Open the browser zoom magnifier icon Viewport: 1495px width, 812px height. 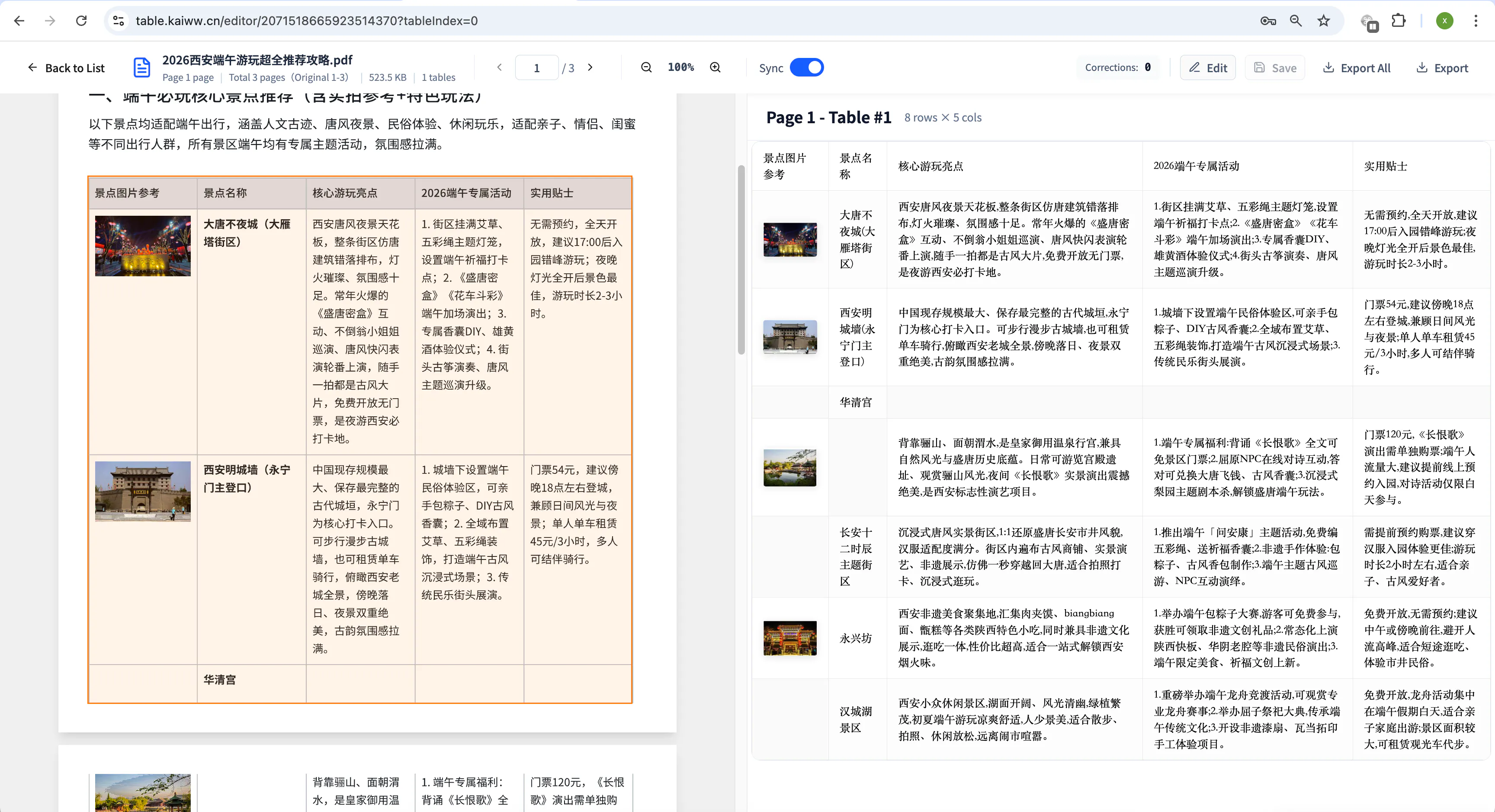(x=1296, y=21)
